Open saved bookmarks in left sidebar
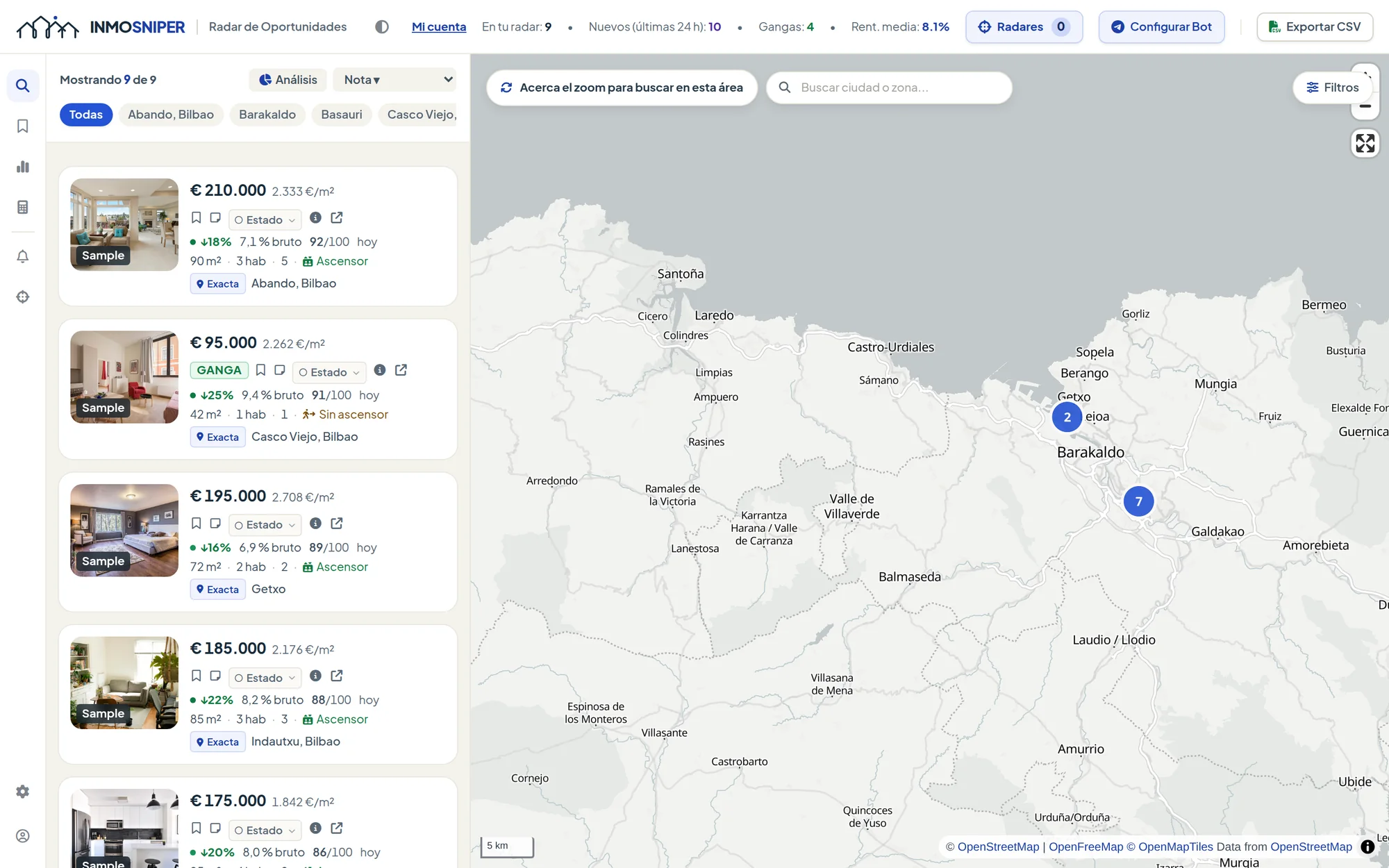 pyautogui.click(x=23, y=126)
